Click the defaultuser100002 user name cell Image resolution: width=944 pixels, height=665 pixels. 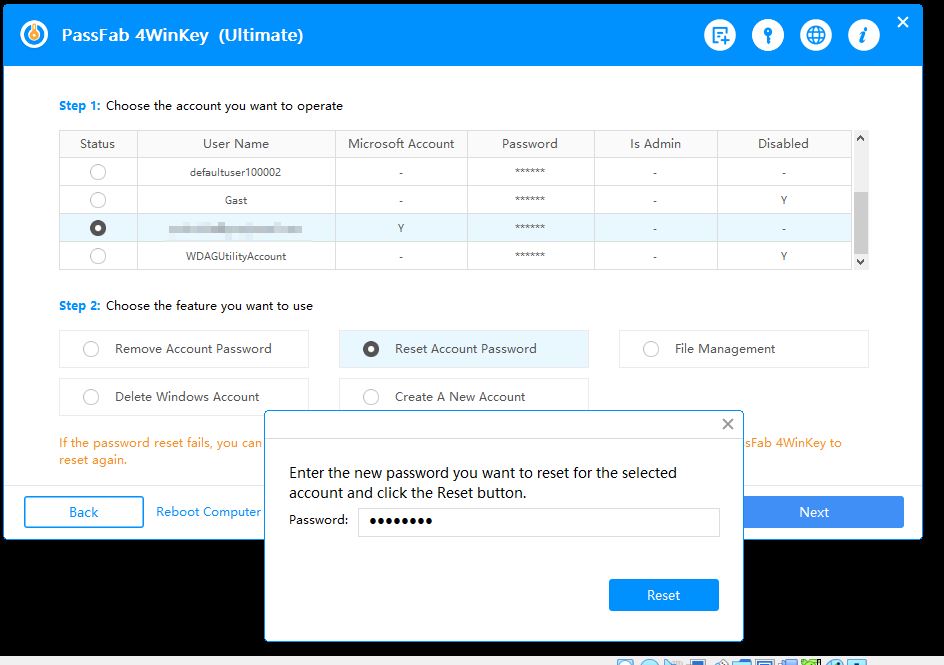click(x=235, y=172)
